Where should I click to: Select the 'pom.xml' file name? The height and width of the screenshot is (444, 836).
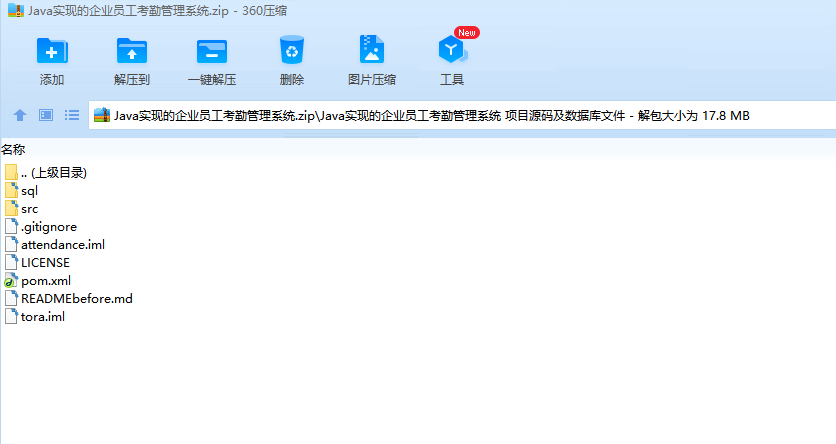coord(46,281)
